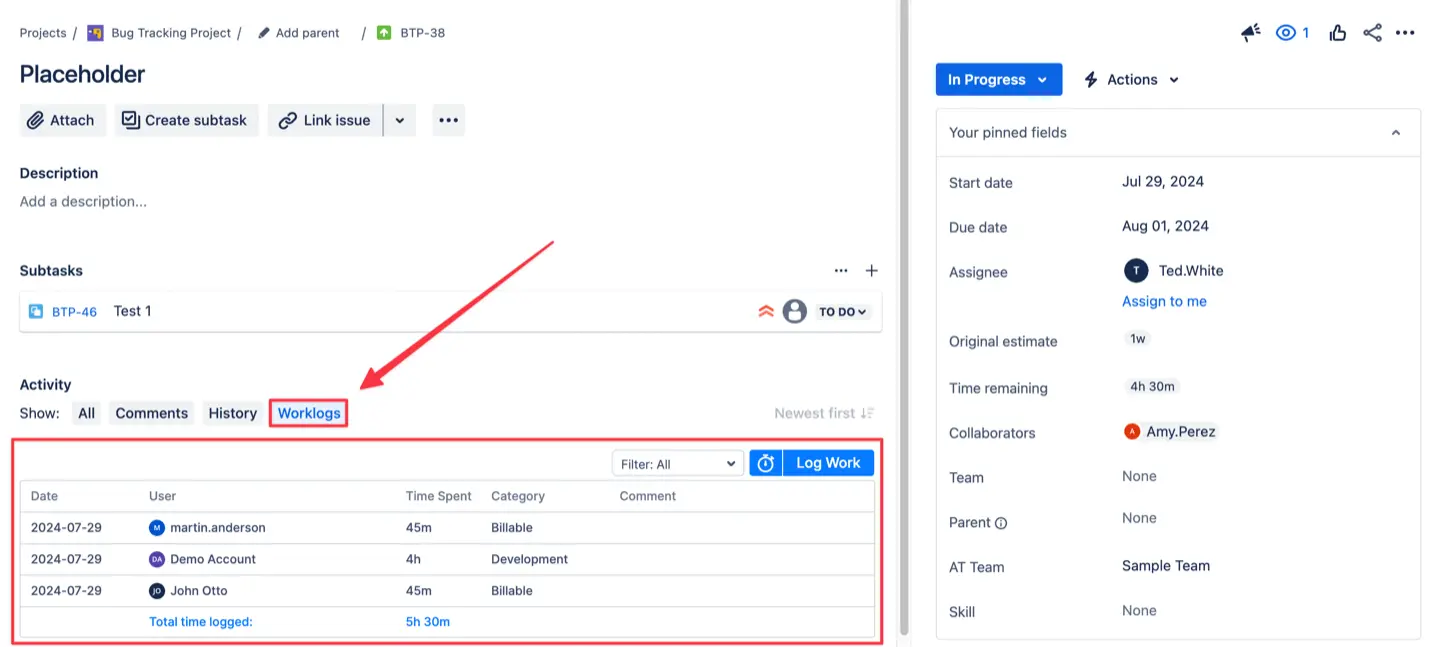
Task: Open the In Progress status dropdown
Action: click(x=998, y=79)
